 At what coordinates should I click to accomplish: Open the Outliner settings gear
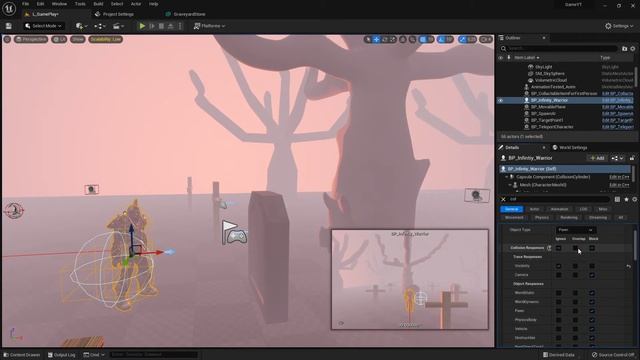(x=633, y=49)
